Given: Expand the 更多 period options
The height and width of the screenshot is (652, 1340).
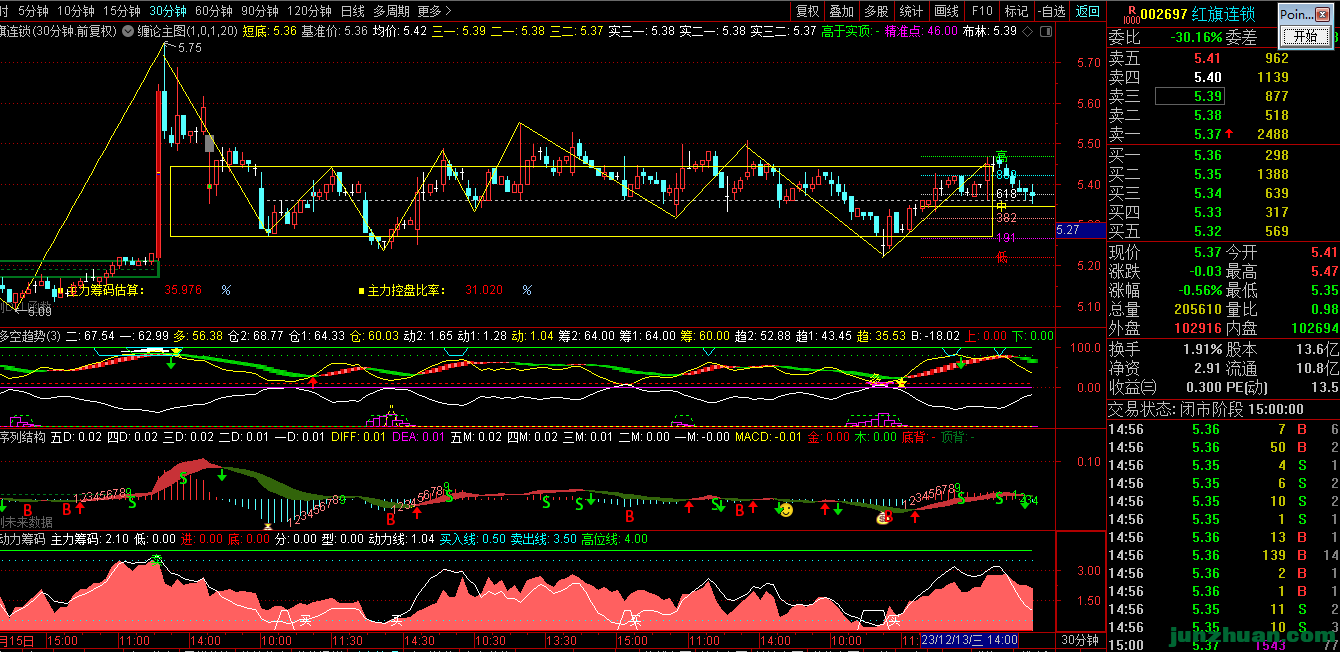Looking at the screenshot, I should [x=434, y=11].
